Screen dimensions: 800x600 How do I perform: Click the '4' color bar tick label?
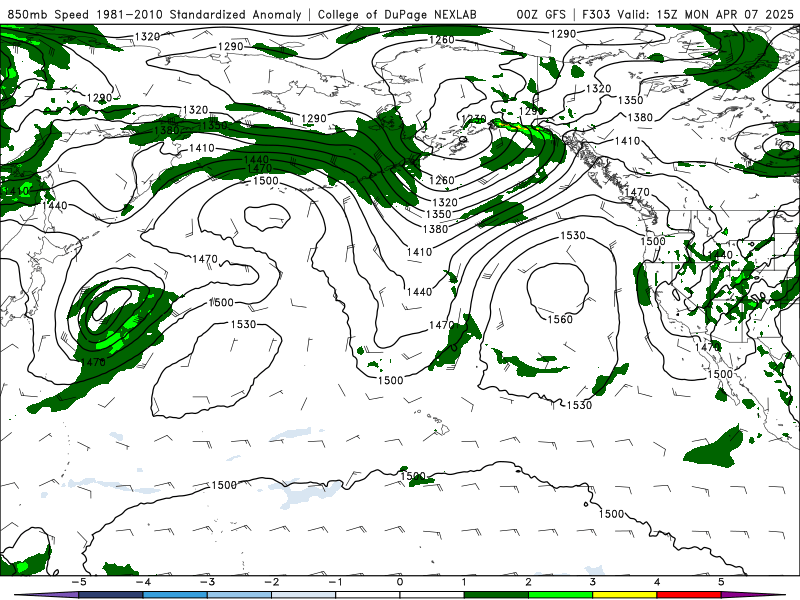pos(657,582)
